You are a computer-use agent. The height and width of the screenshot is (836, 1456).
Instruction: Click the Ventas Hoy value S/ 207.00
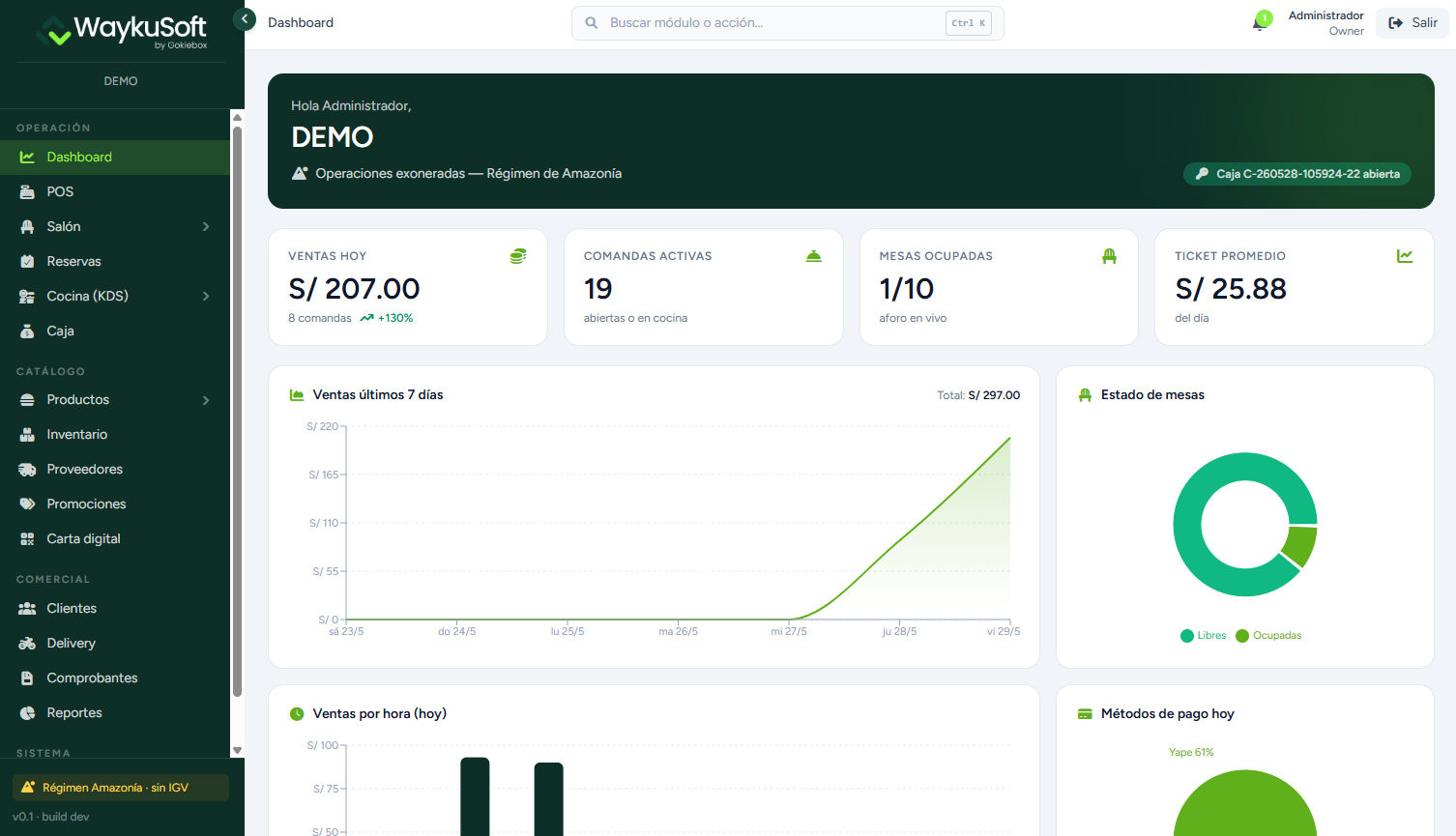(x=354, y=289)
